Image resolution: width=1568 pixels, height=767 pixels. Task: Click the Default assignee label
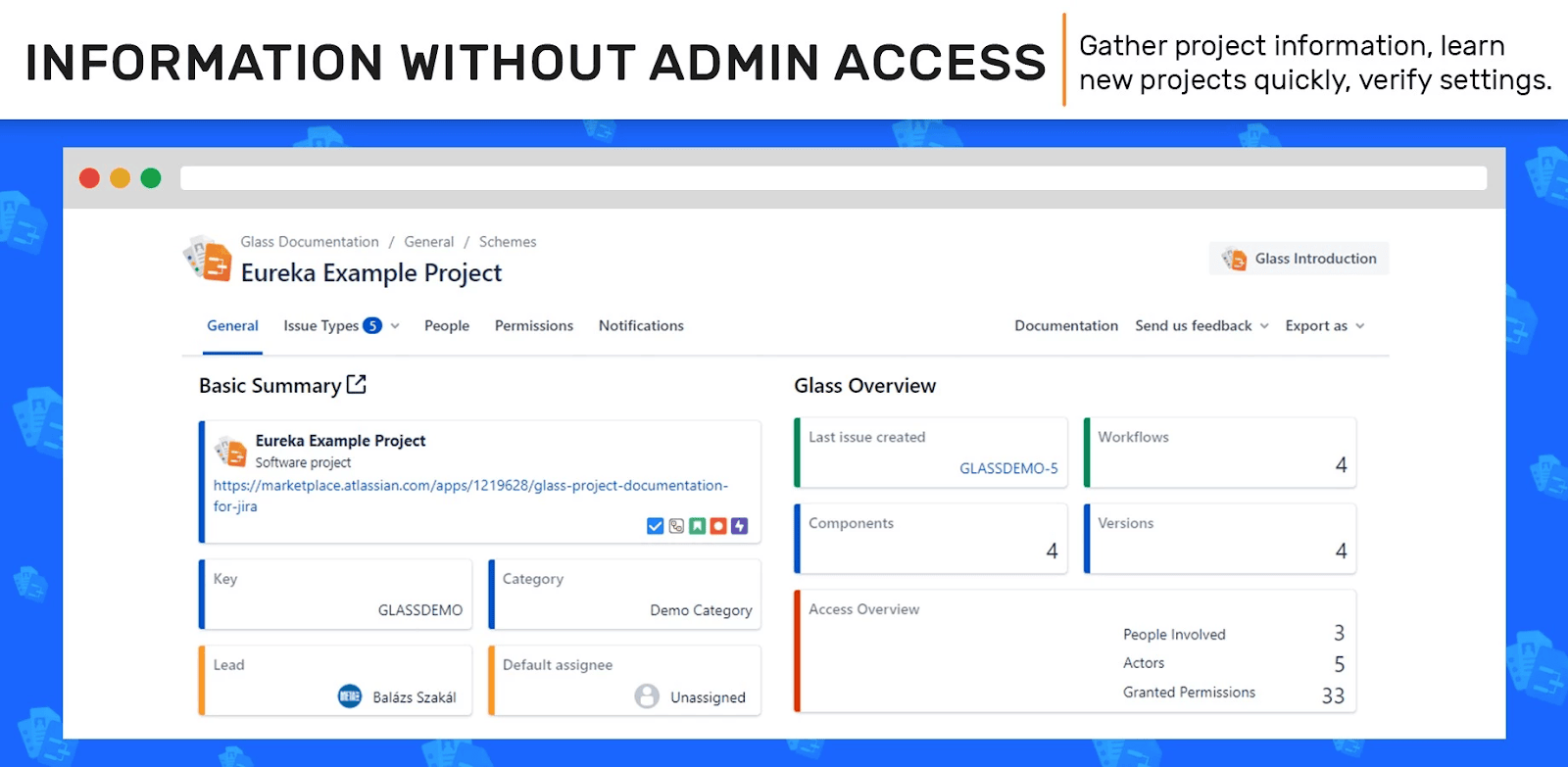coord(558,665)
